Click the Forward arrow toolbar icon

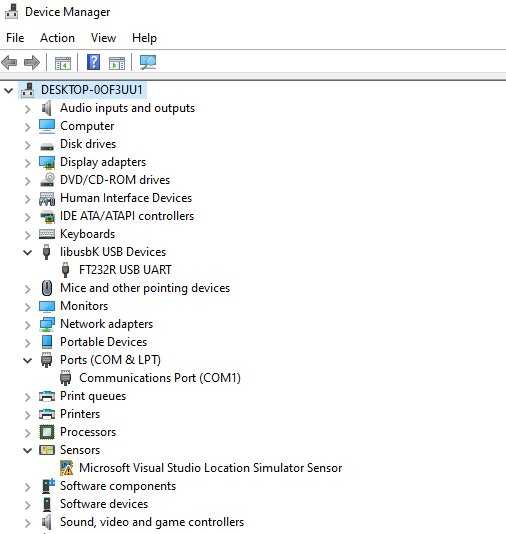[32, 63]
